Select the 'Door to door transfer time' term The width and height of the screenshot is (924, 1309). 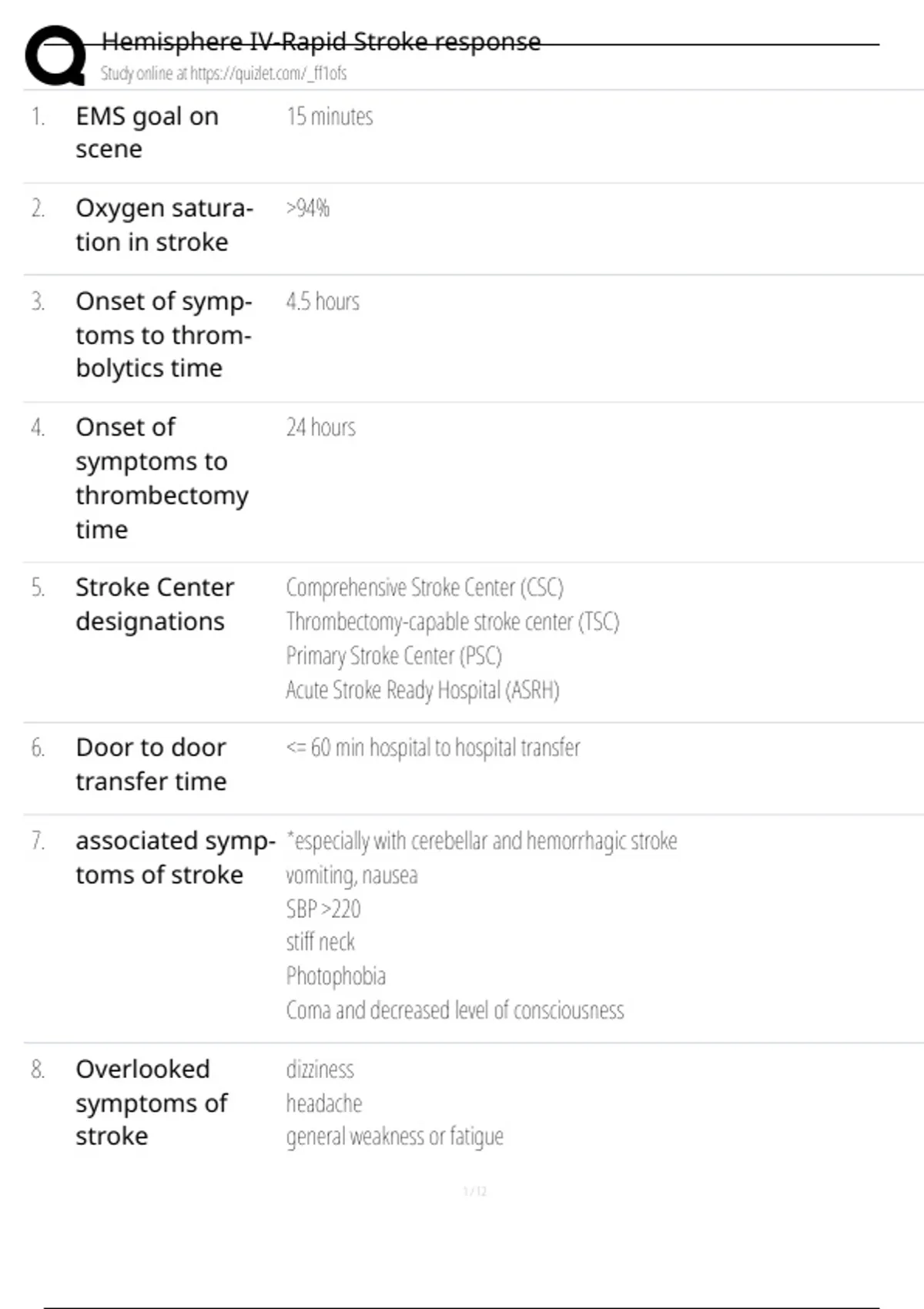point(151,765)
